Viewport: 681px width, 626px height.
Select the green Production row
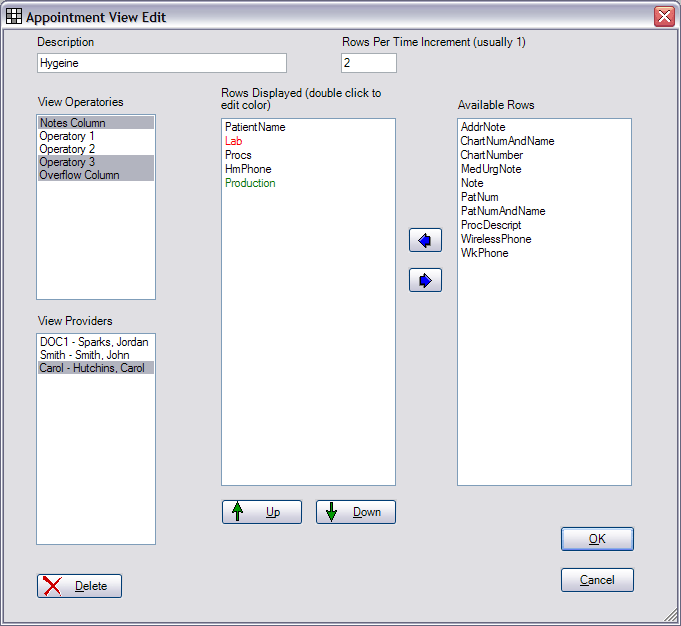(250, 184)
